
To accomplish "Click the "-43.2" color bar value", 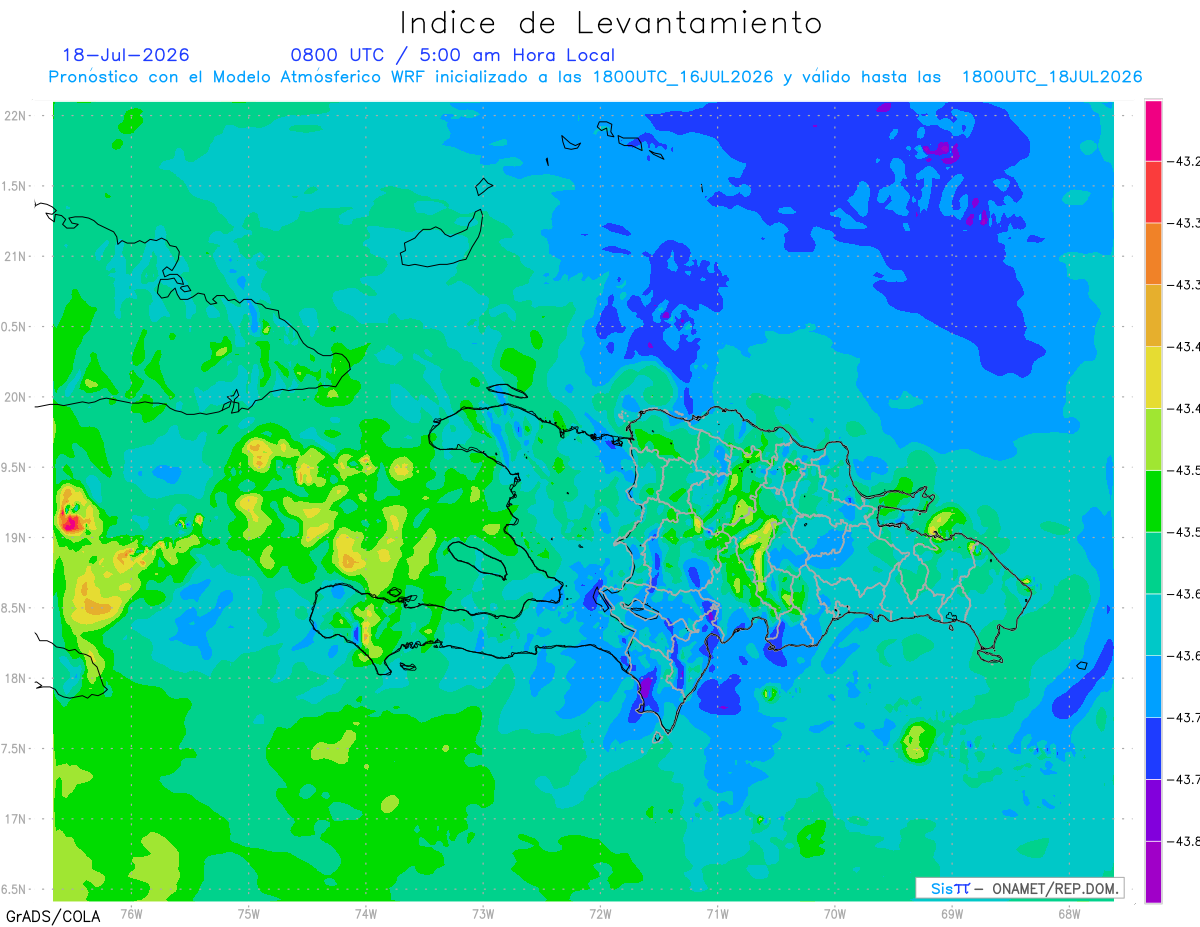I will [x=1185, y=161].
